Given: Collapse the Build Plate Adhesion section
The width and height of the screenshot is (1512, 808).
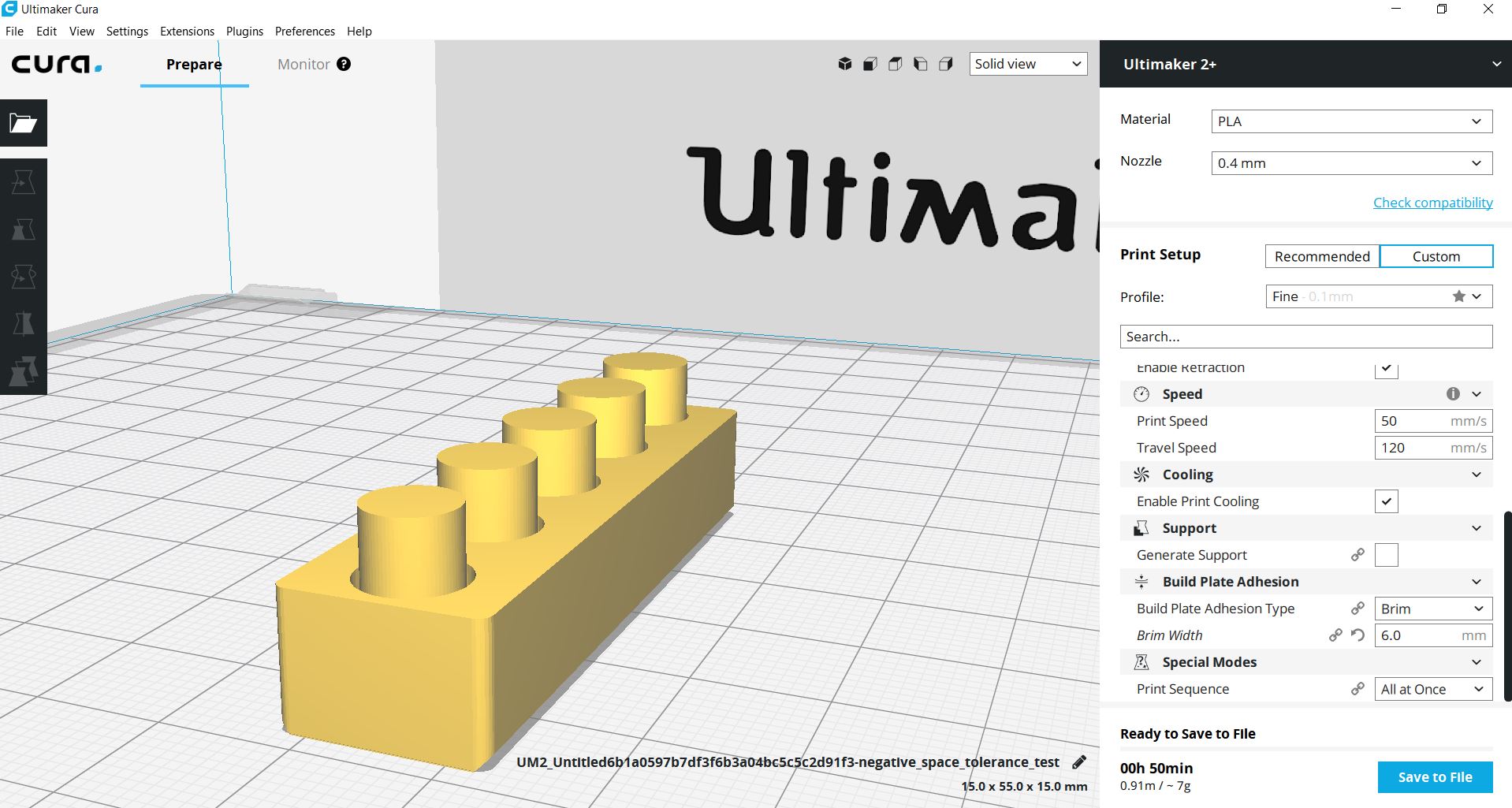Looking at the screenshot, I should pyautogui.click(x=1477, y=582).
